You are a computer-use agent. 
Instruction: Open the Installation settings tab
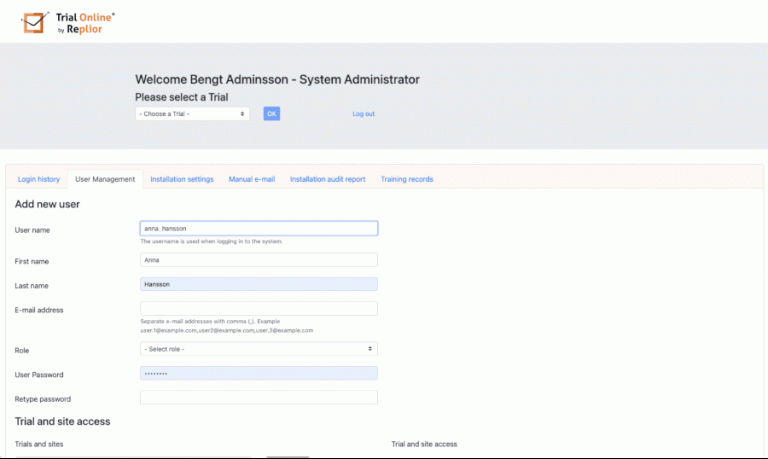pyautogui.click(x=182, y=179)
